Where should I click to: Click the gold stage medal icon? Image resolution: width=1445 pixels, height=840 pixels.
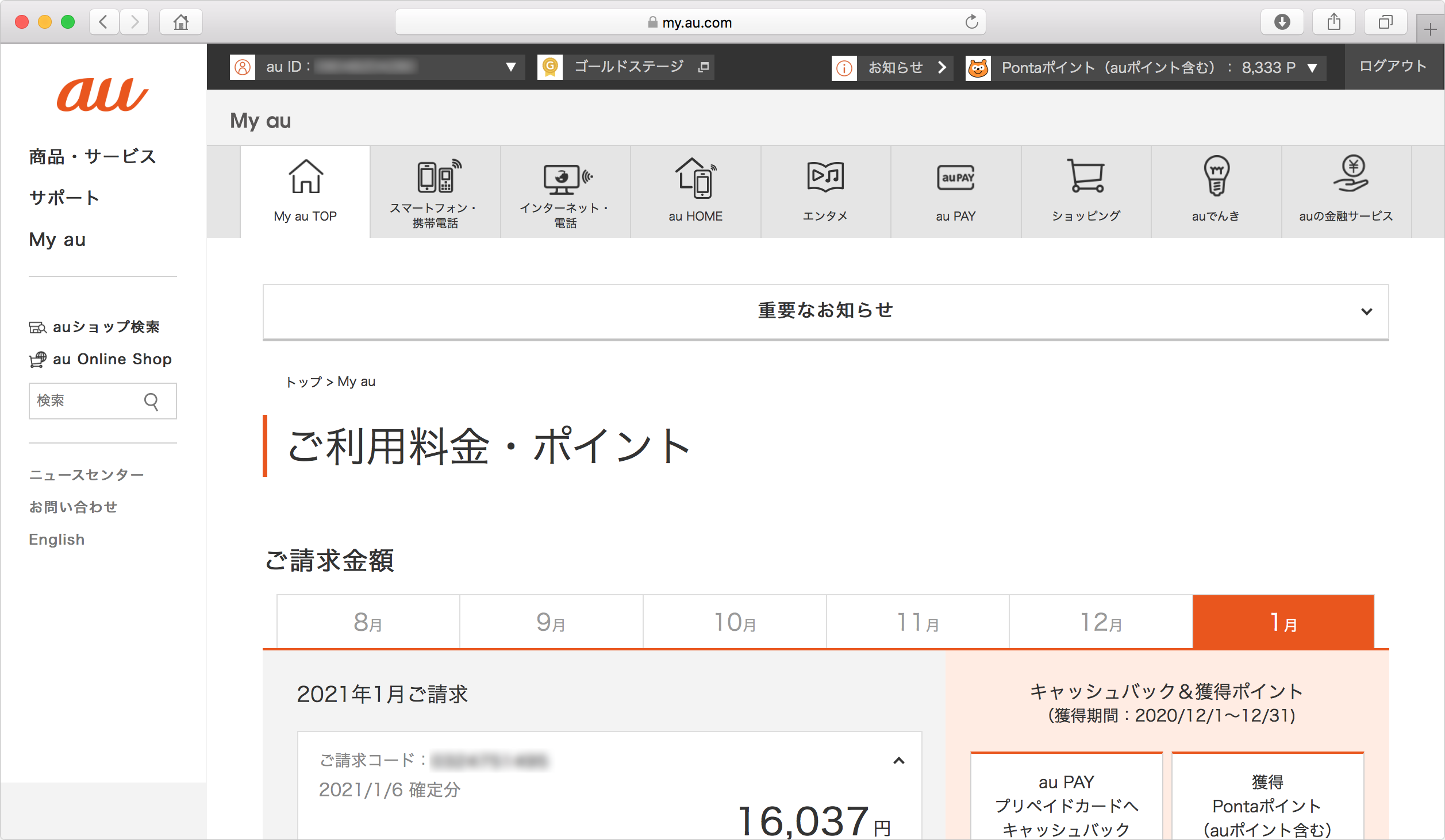[x=550, y=67]
